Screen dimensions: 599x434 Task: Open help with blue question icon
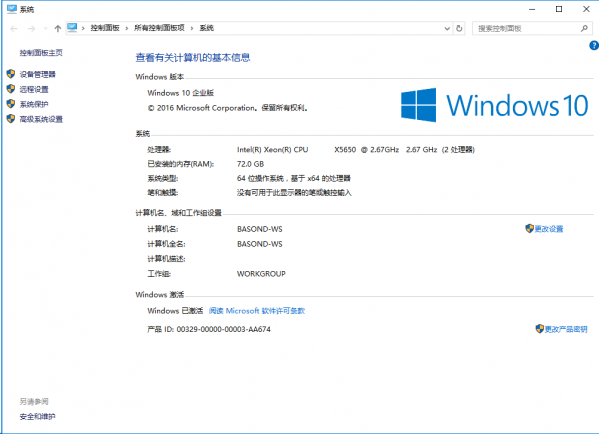(594, 45)
